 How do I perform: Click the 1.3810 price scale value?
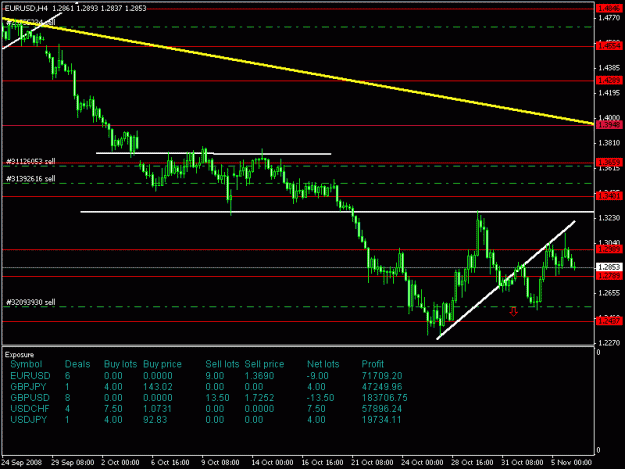click(609, 143)
